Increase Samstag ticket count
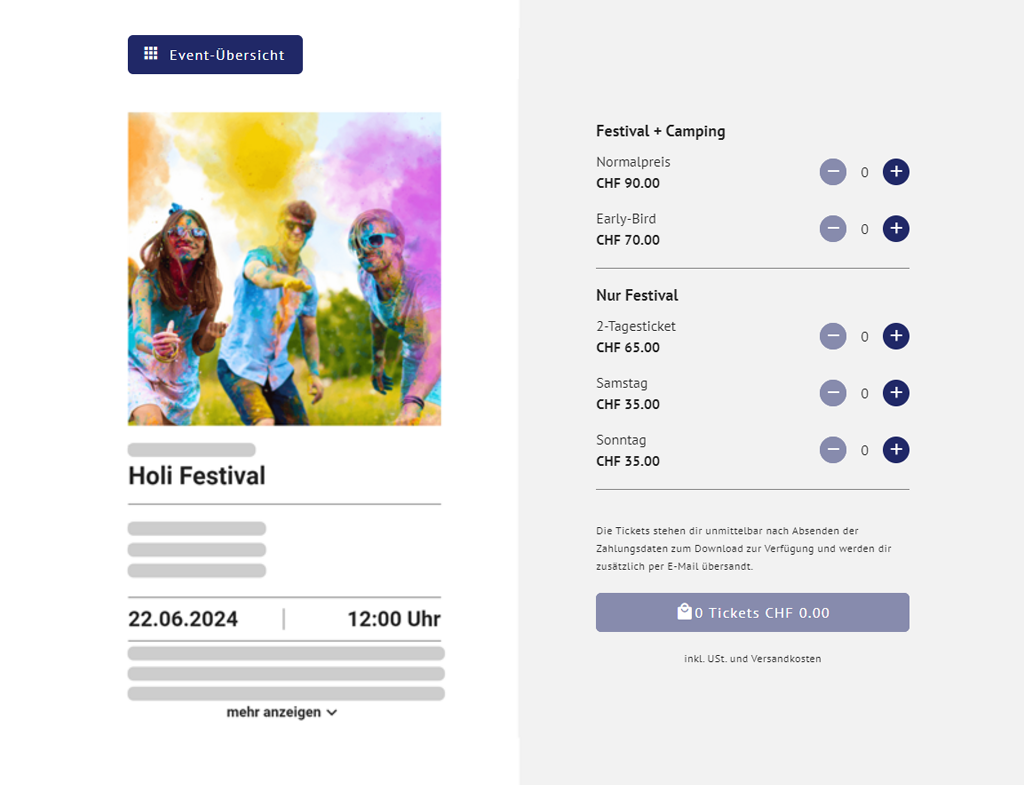The width and height of the screenshot is (1024, 785). (896, 393)
